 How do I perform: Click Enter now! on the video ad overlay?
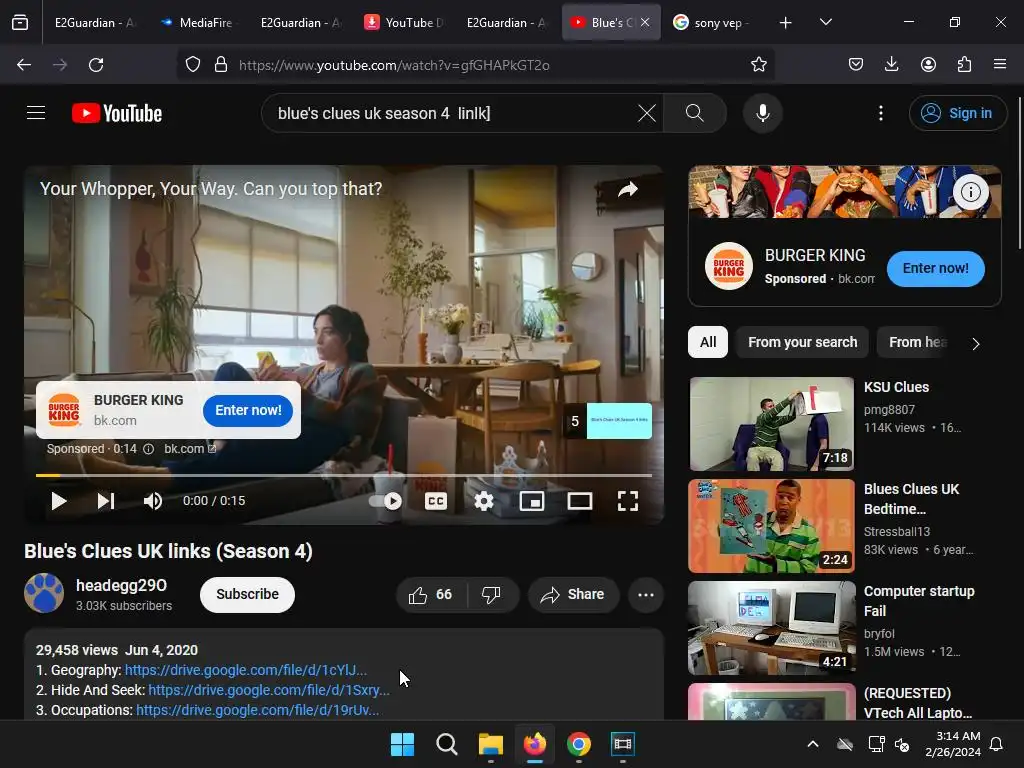[x=248, y=410]
